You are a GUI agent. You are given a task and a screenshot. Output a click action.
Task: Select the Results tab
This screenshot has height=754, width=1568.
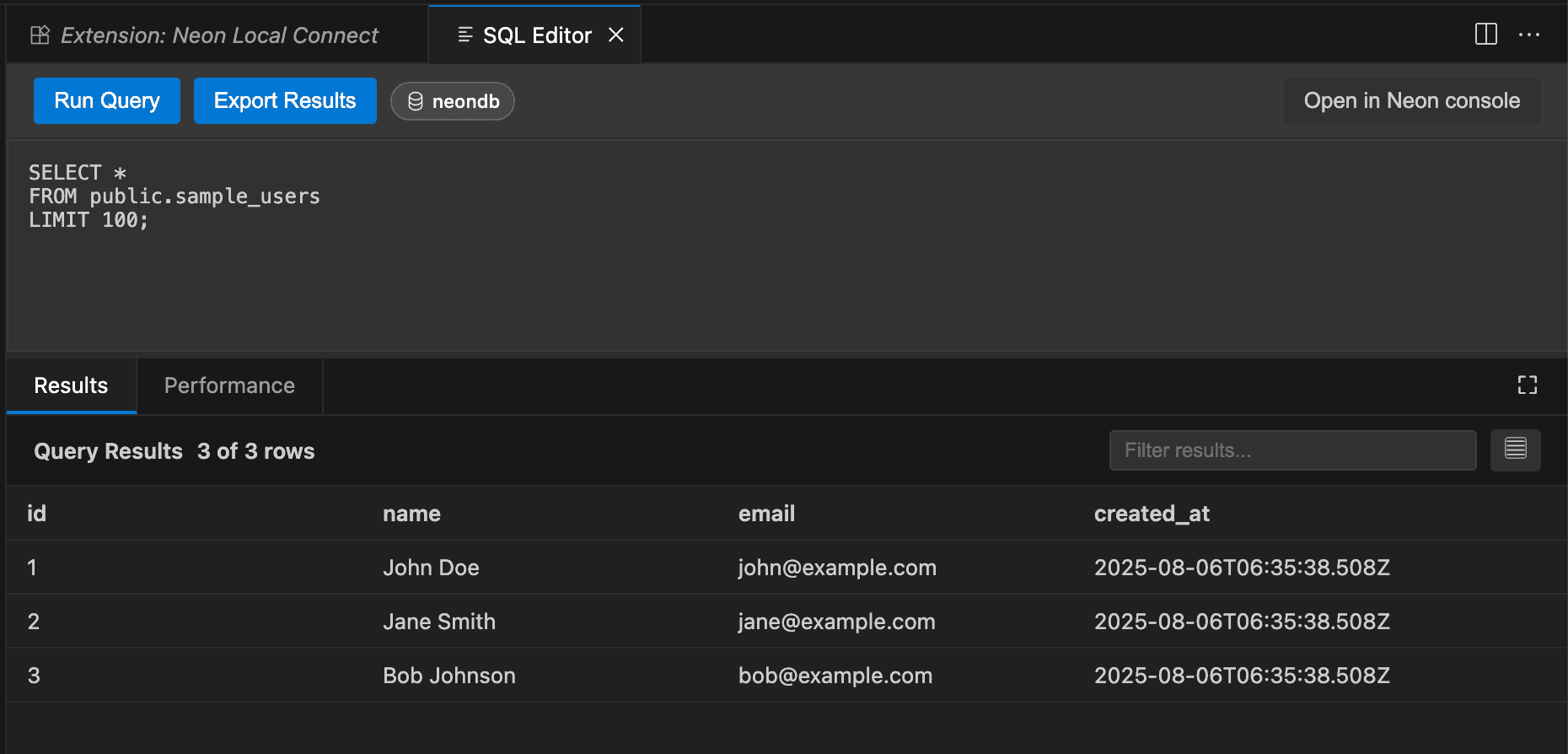pos(71,385)
